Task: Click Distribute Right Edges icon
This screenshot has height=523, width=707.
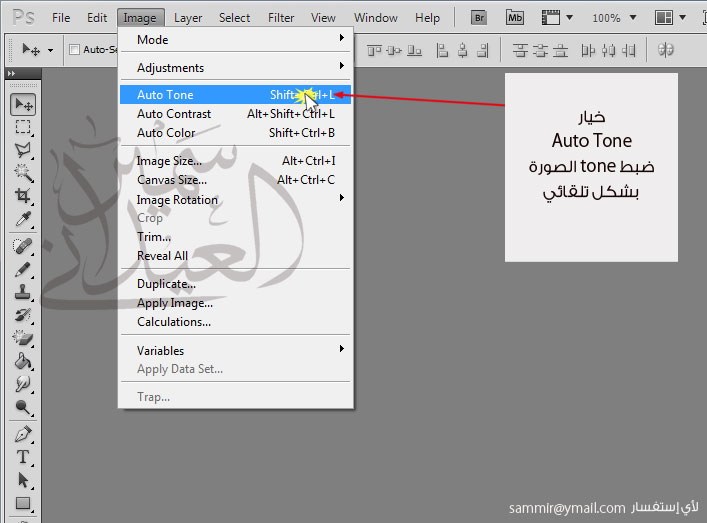Action: [x=629, y=50]
